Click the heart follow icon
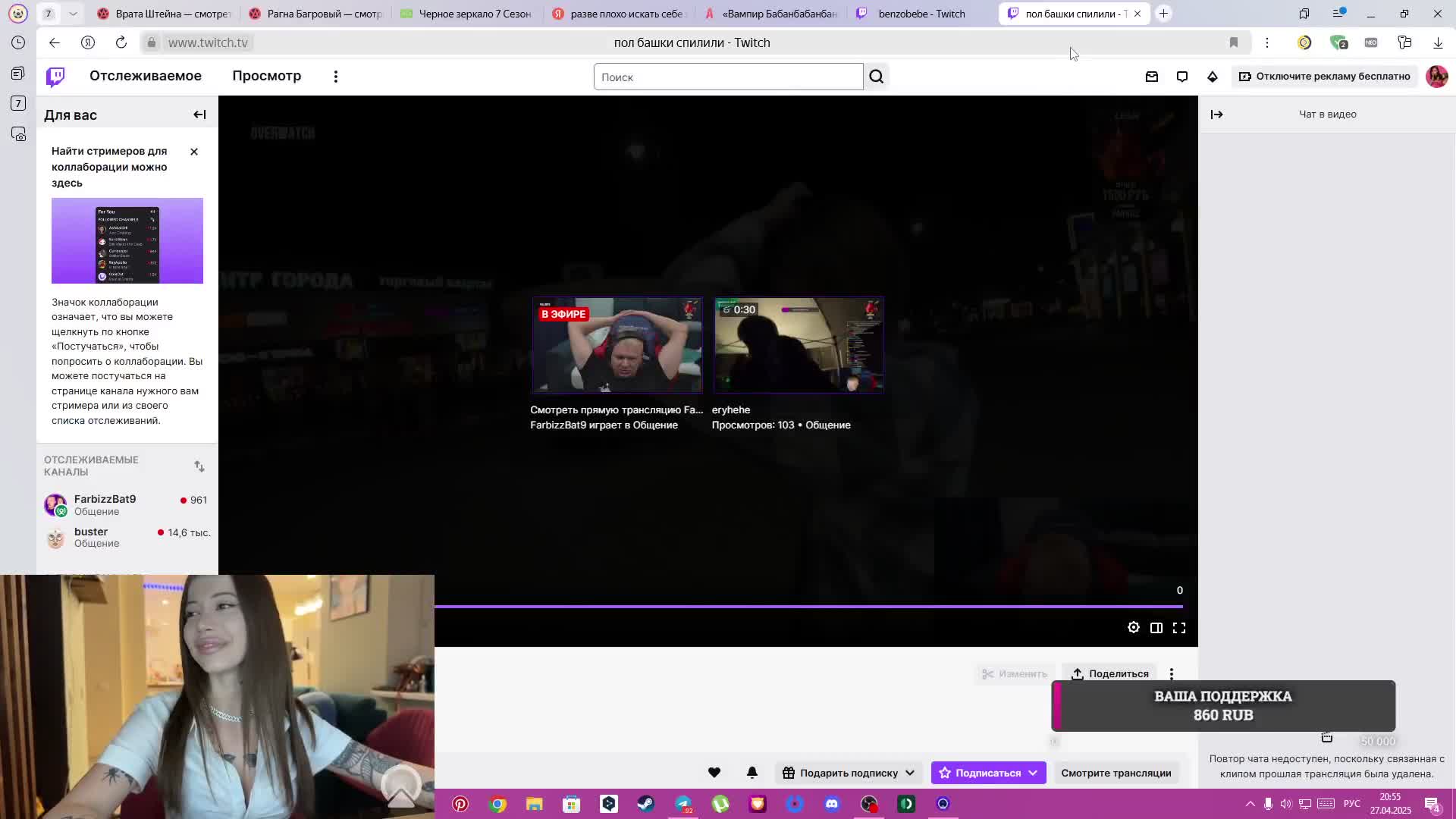This screenshot has height=819, width=1456. 714,773
